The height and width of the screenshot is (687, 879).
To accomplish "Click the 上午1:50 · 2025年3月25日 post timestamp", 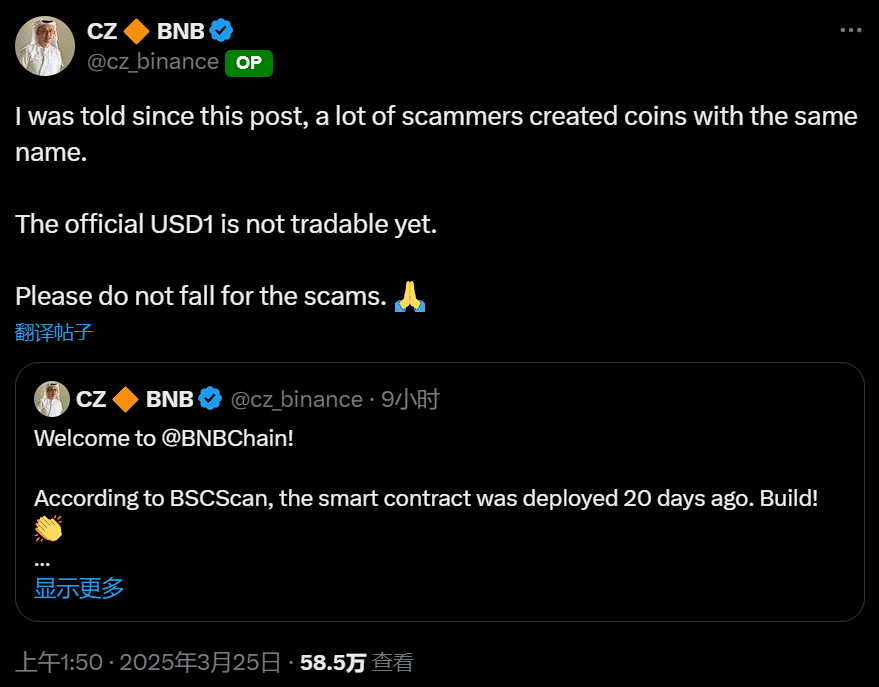I will (x=148, y=662).
